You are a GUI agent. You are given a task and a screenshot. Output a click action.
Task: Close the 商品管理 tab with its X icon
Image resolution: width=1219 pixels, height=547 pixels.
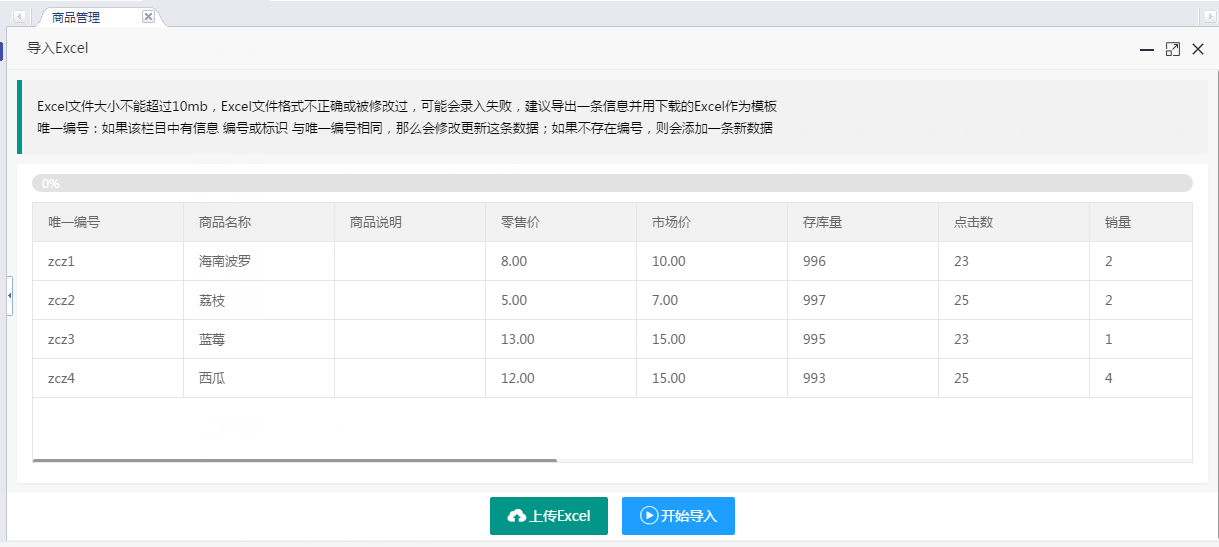click(x=148, y=17)
